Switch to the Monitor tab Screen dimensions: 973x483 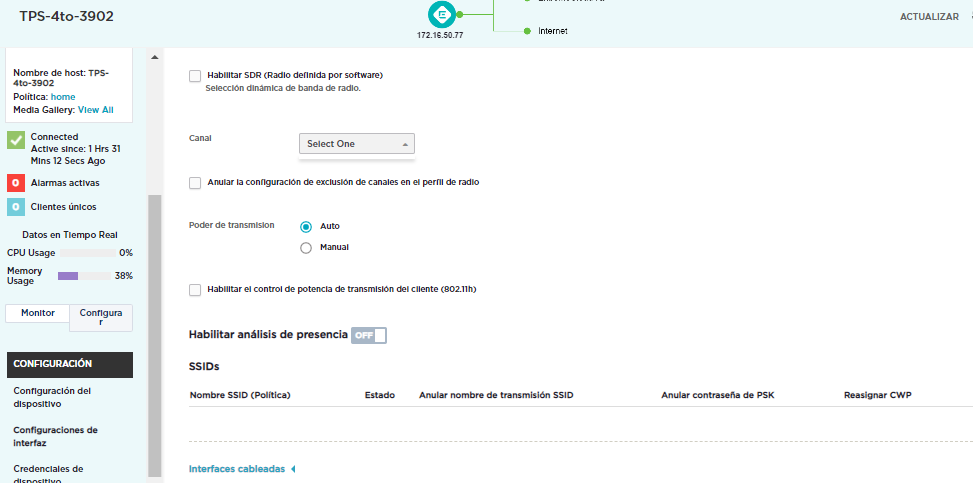(x=38, y=313)
